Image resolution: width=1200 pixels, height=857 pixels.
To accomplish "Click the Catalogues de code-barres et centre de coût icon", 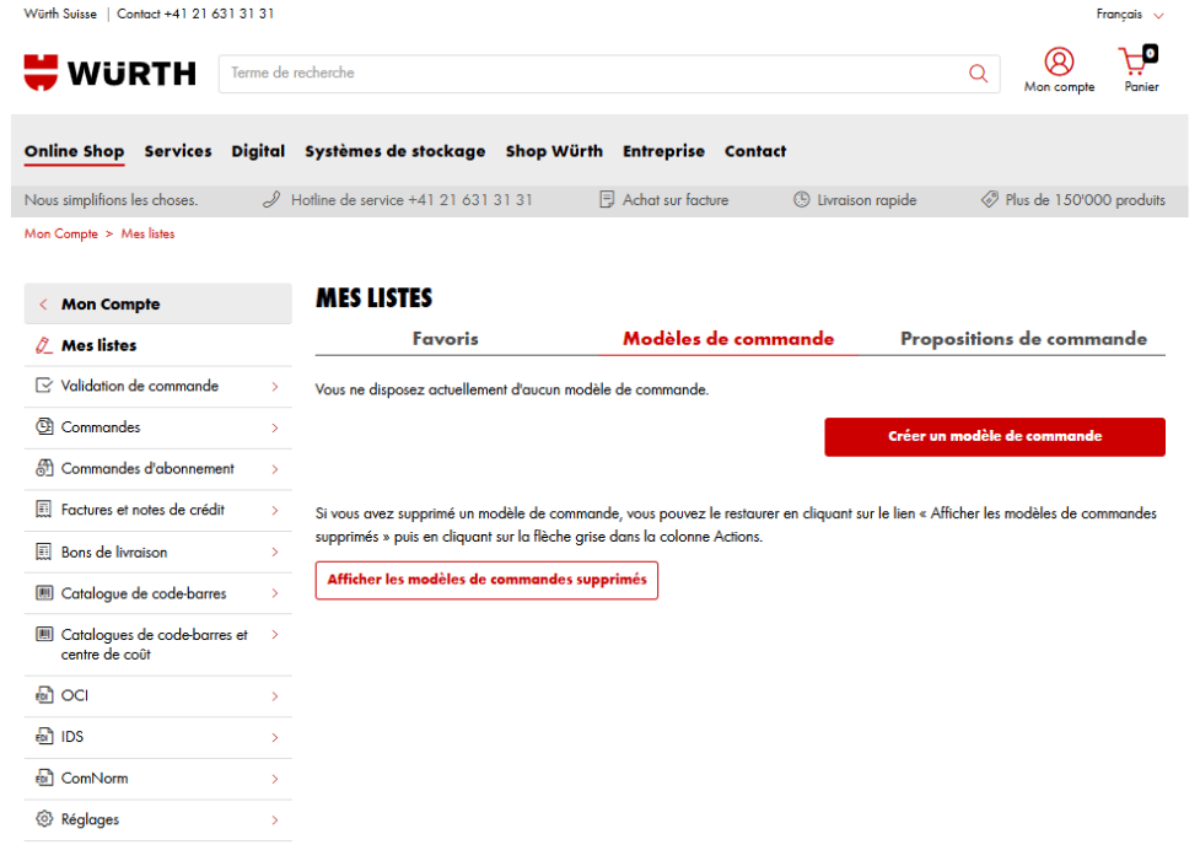I will 43,635.
